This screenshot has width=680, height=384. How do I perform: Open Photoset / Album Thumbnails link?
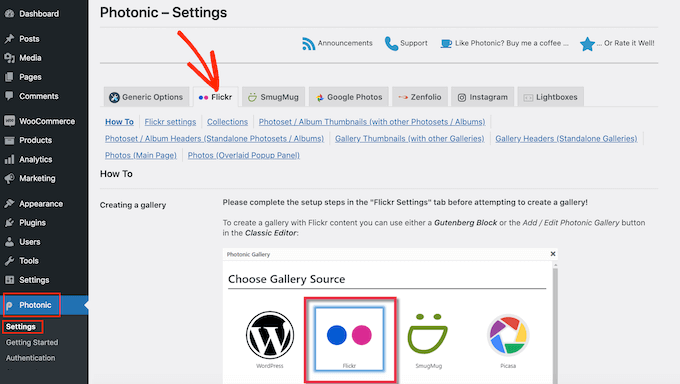[x=372, y=122]
